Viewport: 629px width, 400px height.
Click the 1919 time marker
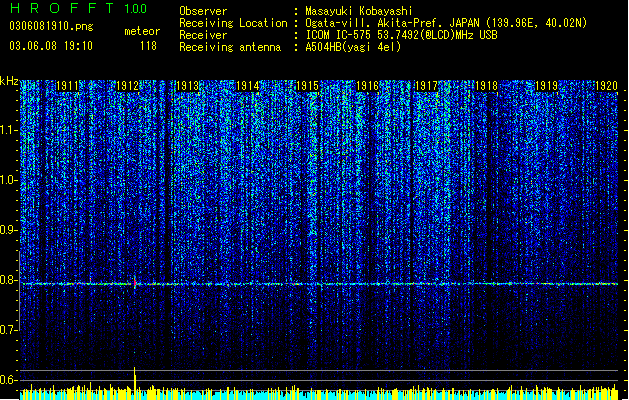click(x=546, y=86)
